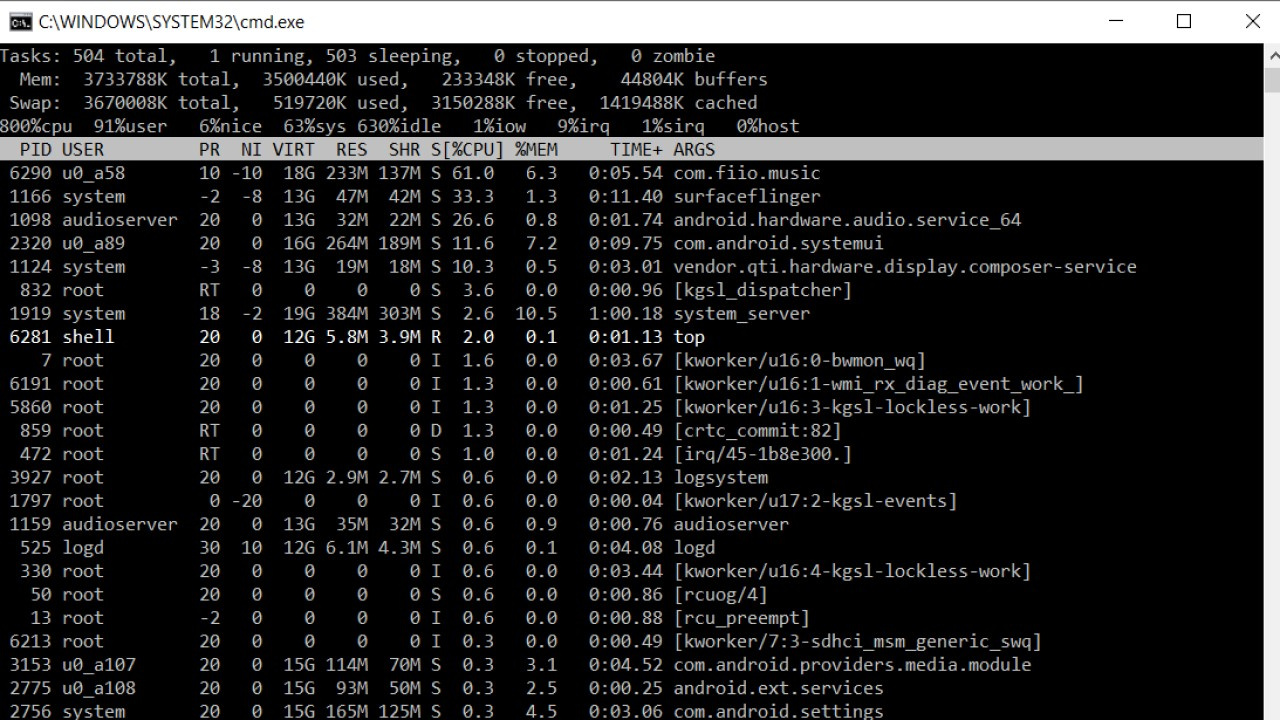This screenshot has height=720, width=1280.
Task: Minimize the cmd.exe window
Action: [x=1115, y=21]
